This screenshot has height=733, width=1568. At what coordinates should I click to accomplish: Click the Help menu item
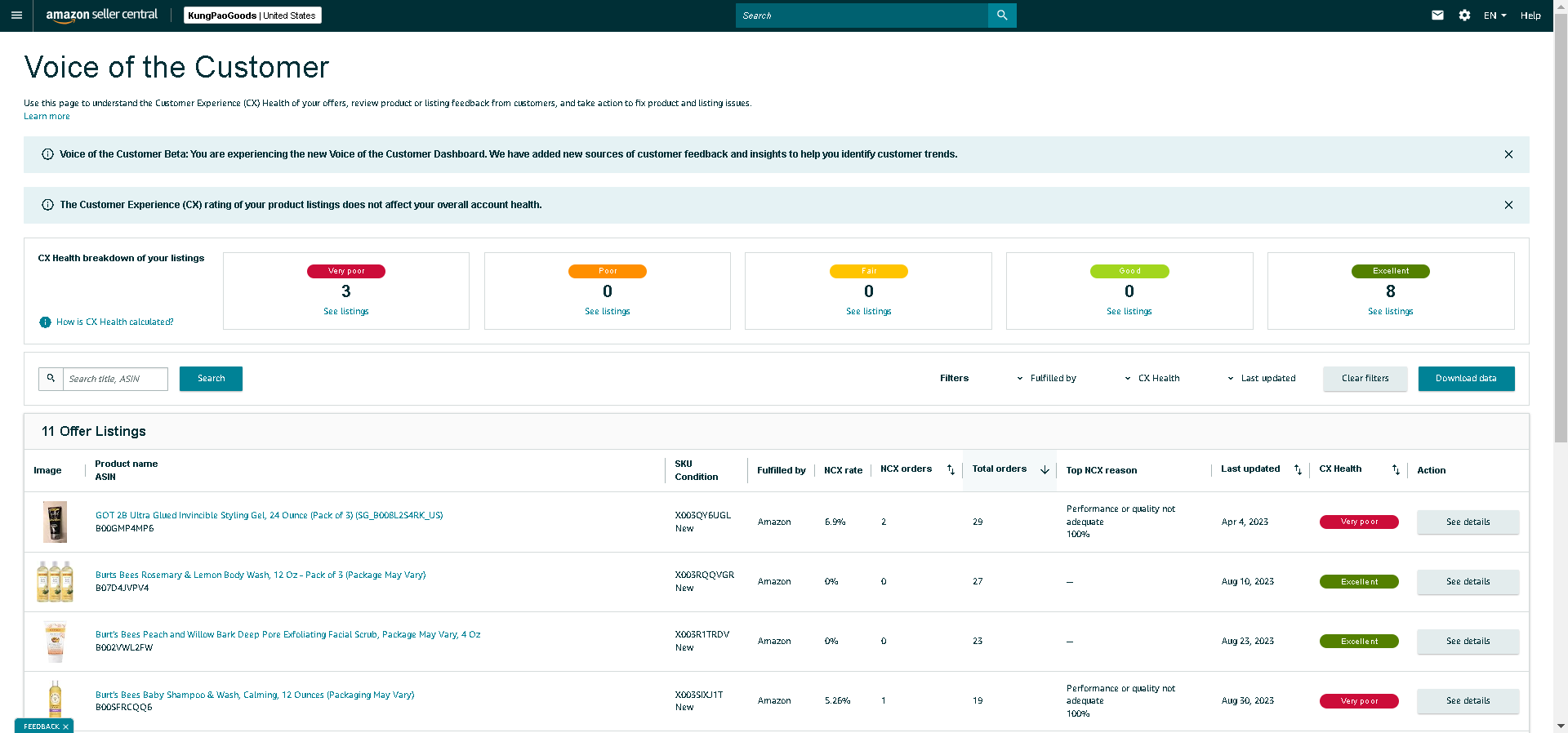click(1530, 16)
